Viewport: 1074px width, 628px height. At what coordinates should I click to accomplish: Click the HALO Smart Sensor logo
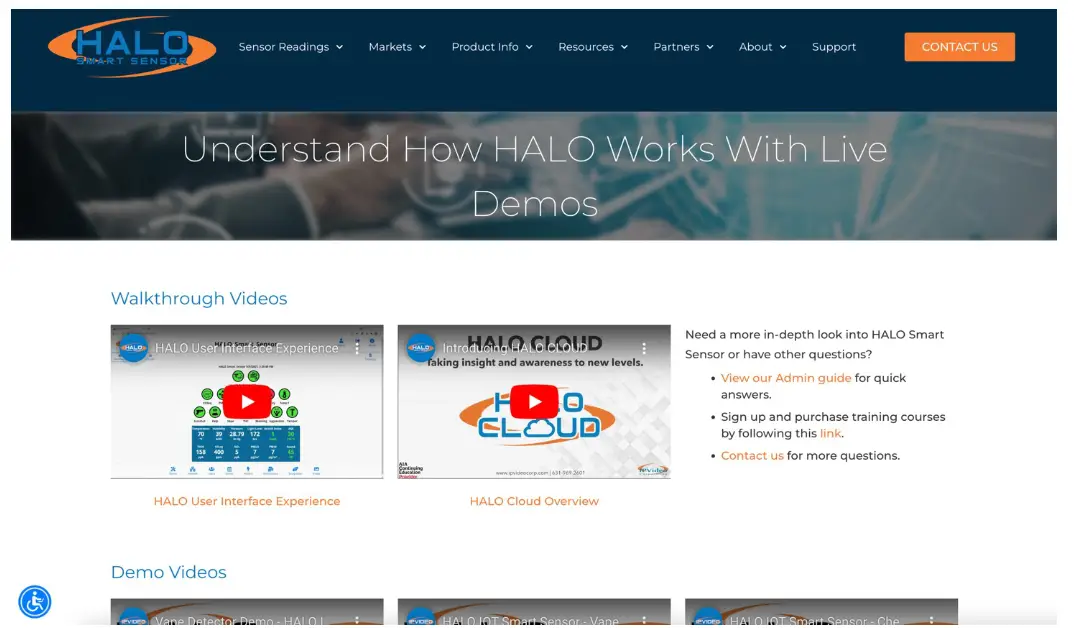[130, 46]
